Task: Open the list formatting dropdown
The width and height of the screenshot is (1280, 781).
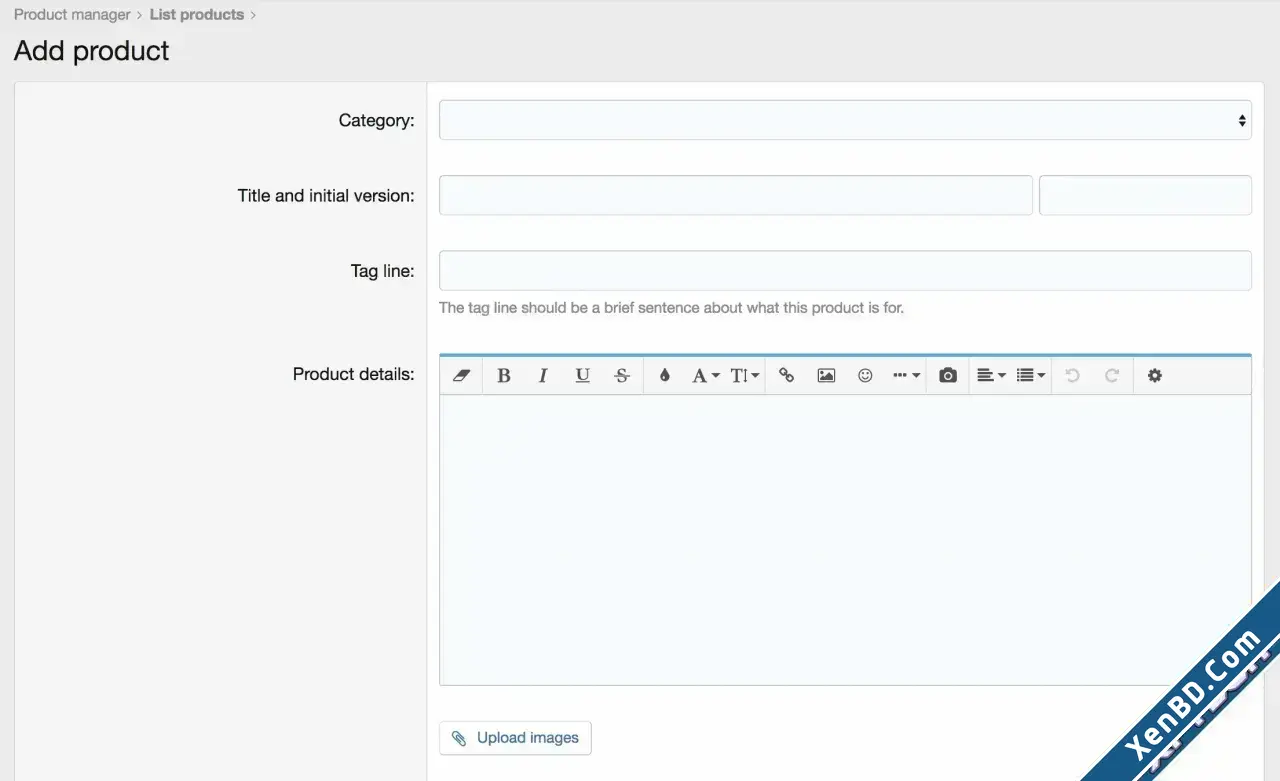Action: pos(1031,376)
